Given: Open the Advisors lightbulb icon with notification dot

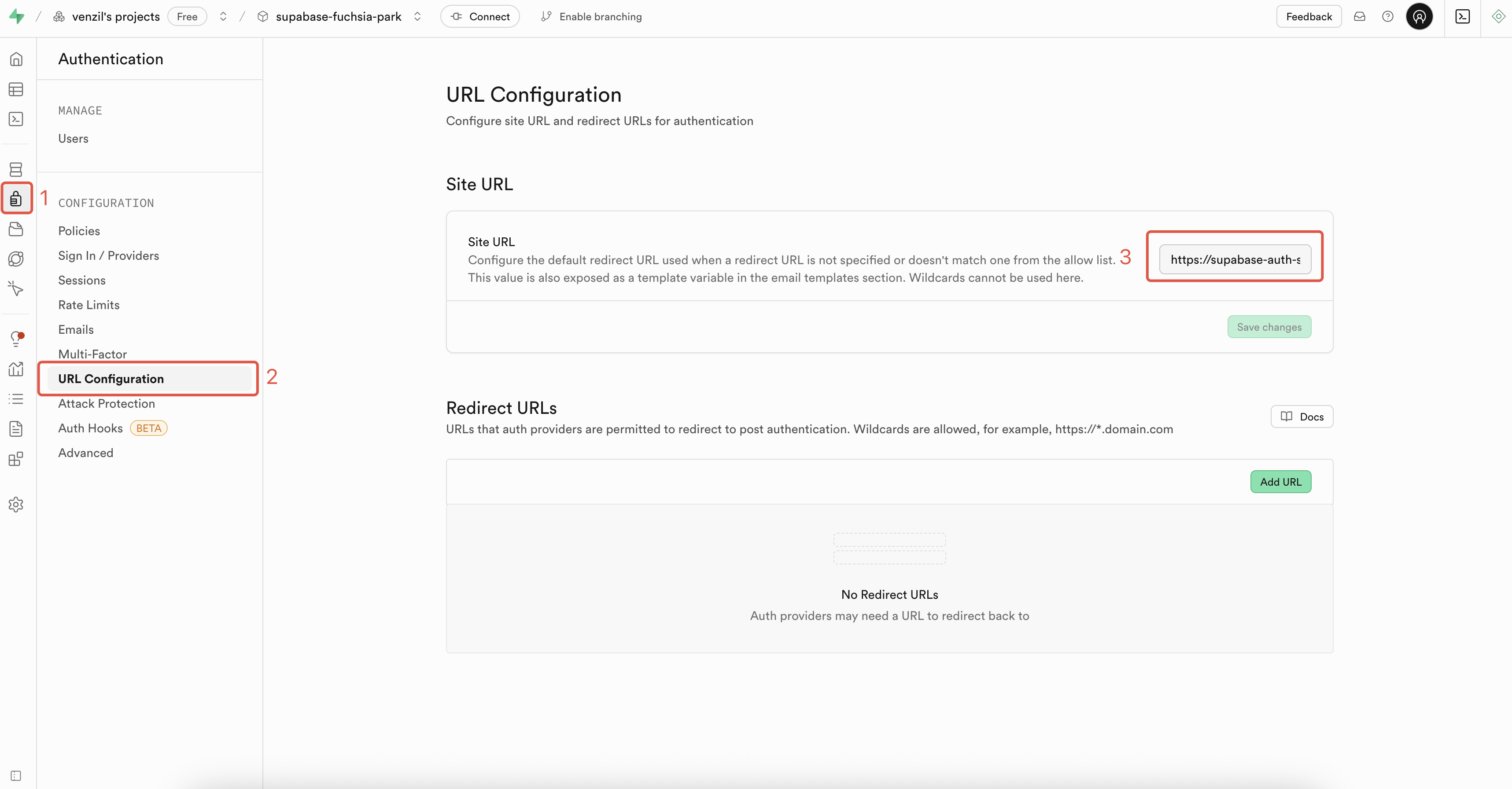Looking at the screenshot, I should 16,338.
